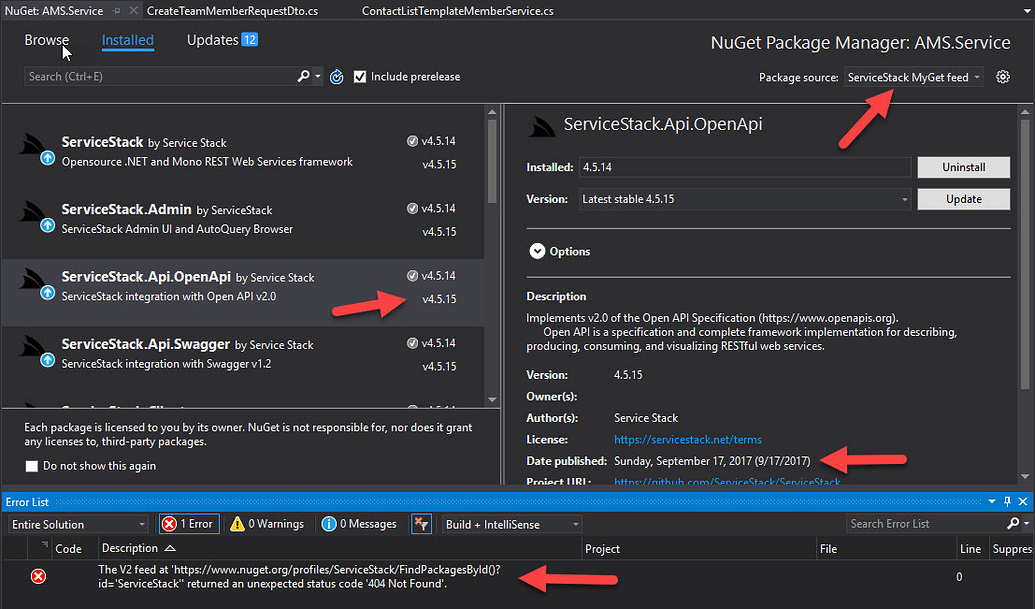Open the Package source dropdown
This screenshot has width=1035, height=609.
click(914, 77)
